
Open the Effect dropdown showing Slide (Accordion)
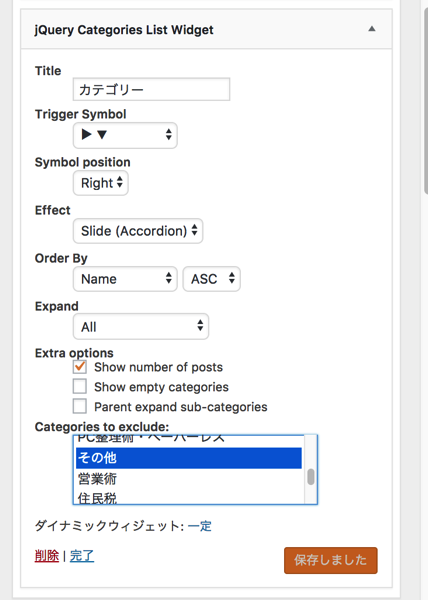point(138,231)
